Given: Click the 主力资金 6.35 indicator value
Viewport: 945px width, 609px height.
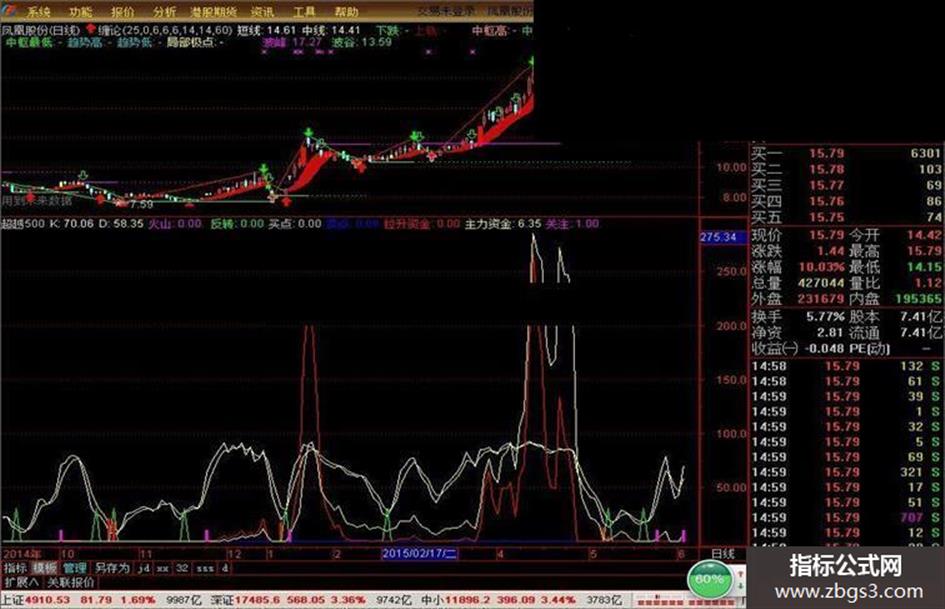Looking at the screenshot, I should 503,224.
